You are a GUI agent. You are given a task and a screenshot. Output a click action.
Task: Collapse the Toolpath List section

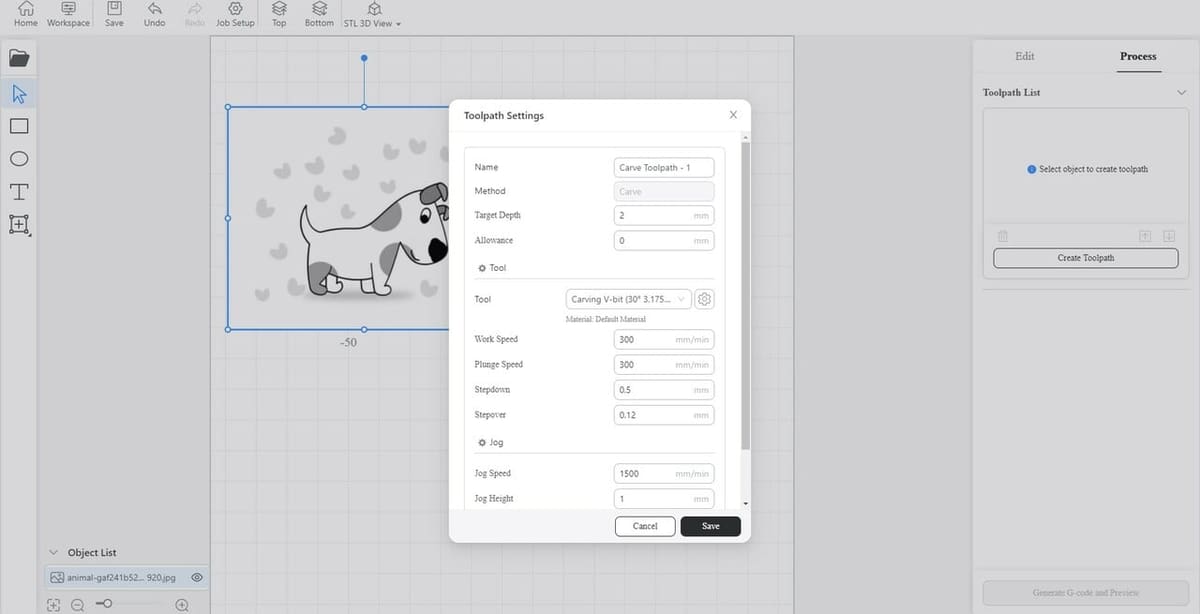click(1182, 92)
